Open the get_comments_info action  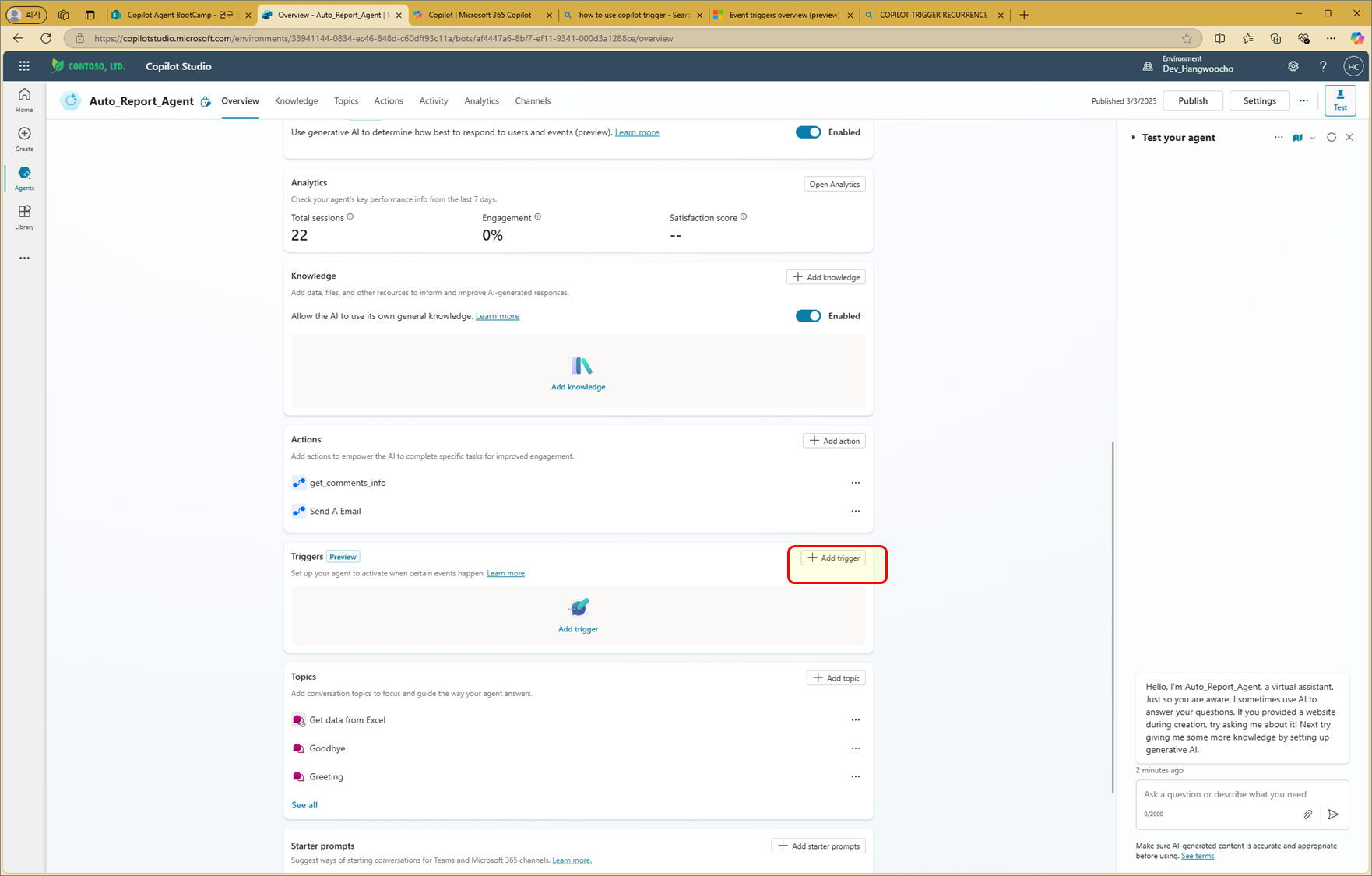[347, 483]
